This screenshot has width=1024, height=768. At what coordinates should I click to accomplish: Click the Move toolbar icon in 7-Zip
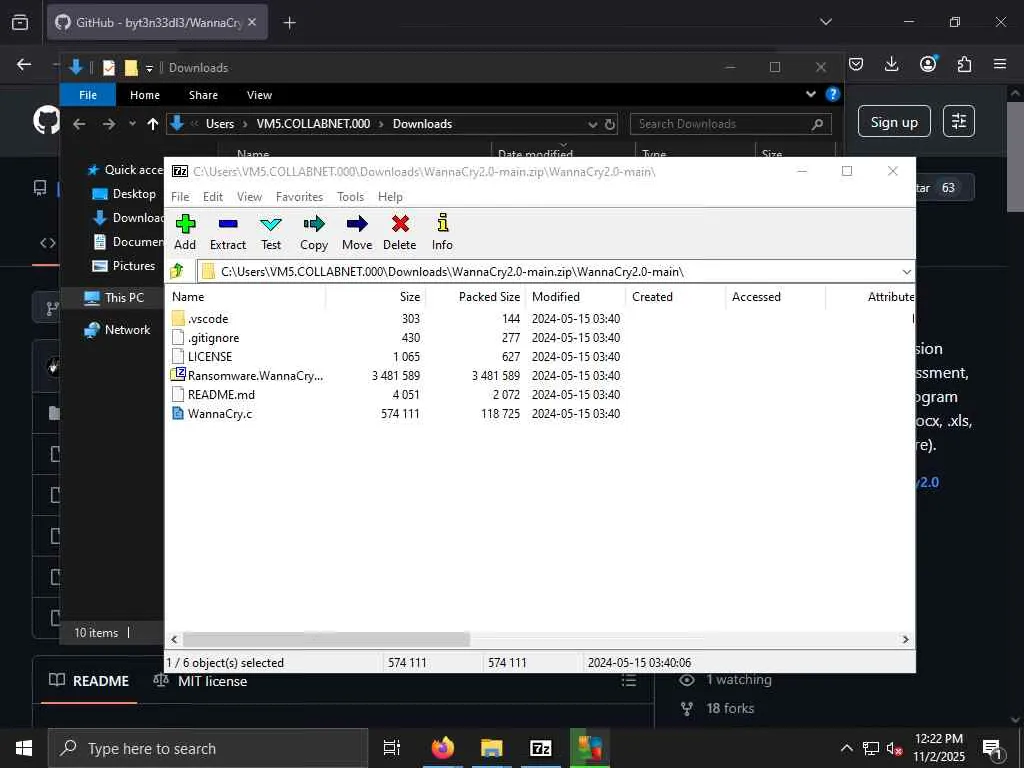point(357,232)
